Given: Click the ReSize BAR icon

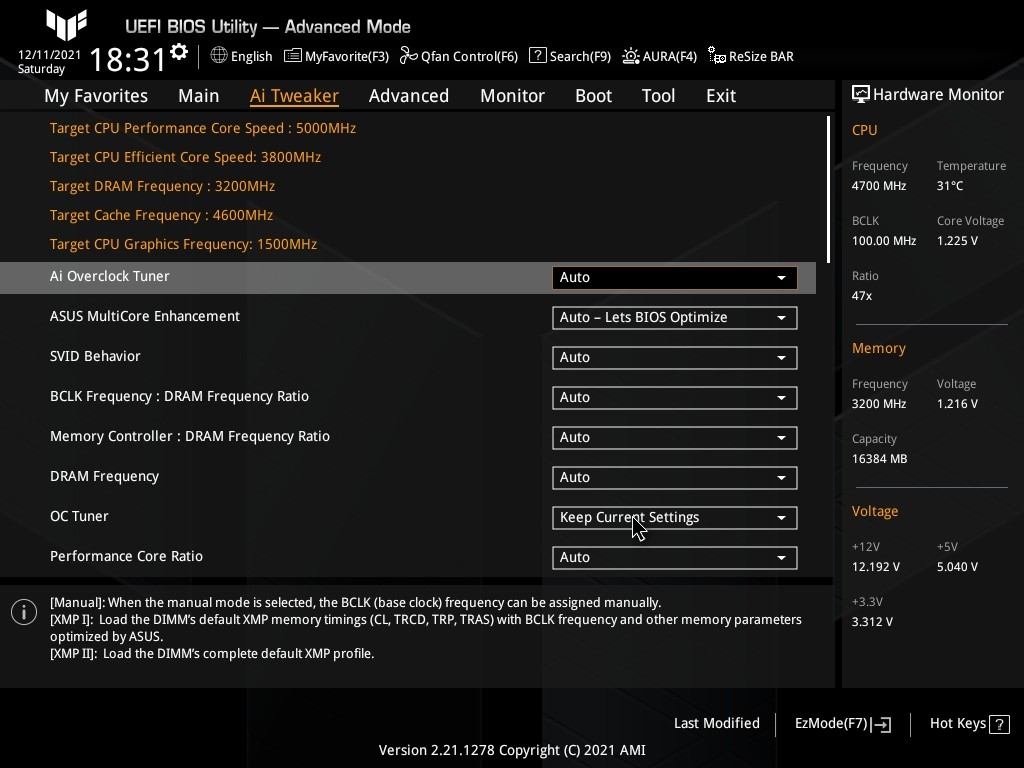Looking at the screenshot, I should 716,56.
